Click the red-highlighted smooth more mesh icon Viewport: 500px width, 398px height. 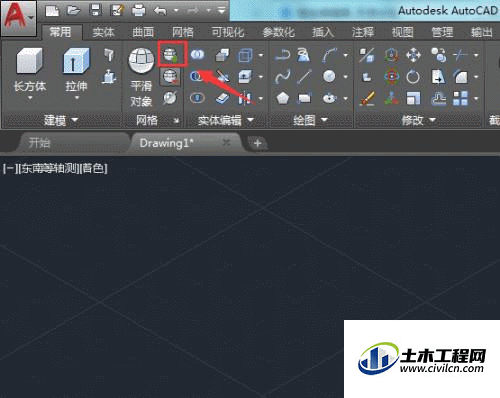pyautogui.click(x=171, y=55)
